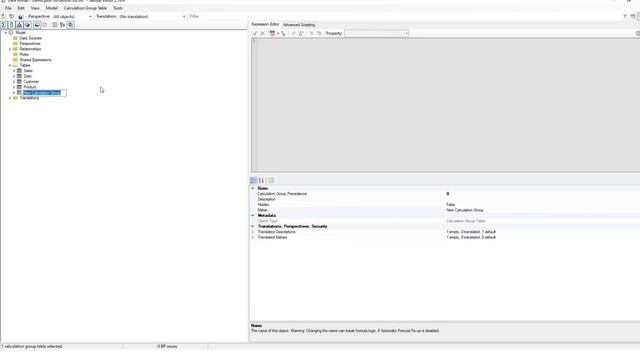Image resolution: width=640 pixels, height=360 pixels.
Task: Collapse the Model root node
Action: pyautogui.click(x=6, y=33)
